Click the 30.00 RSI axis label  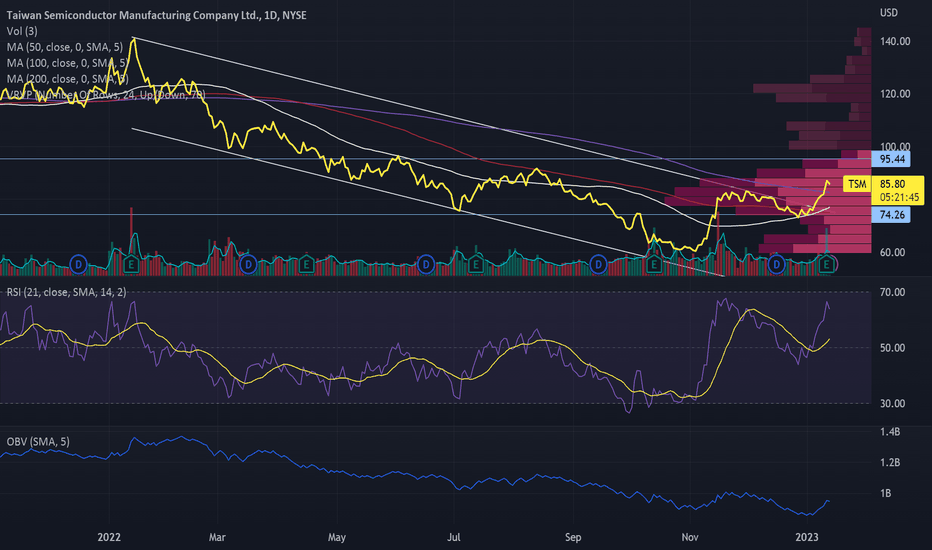tap(892, 404)
